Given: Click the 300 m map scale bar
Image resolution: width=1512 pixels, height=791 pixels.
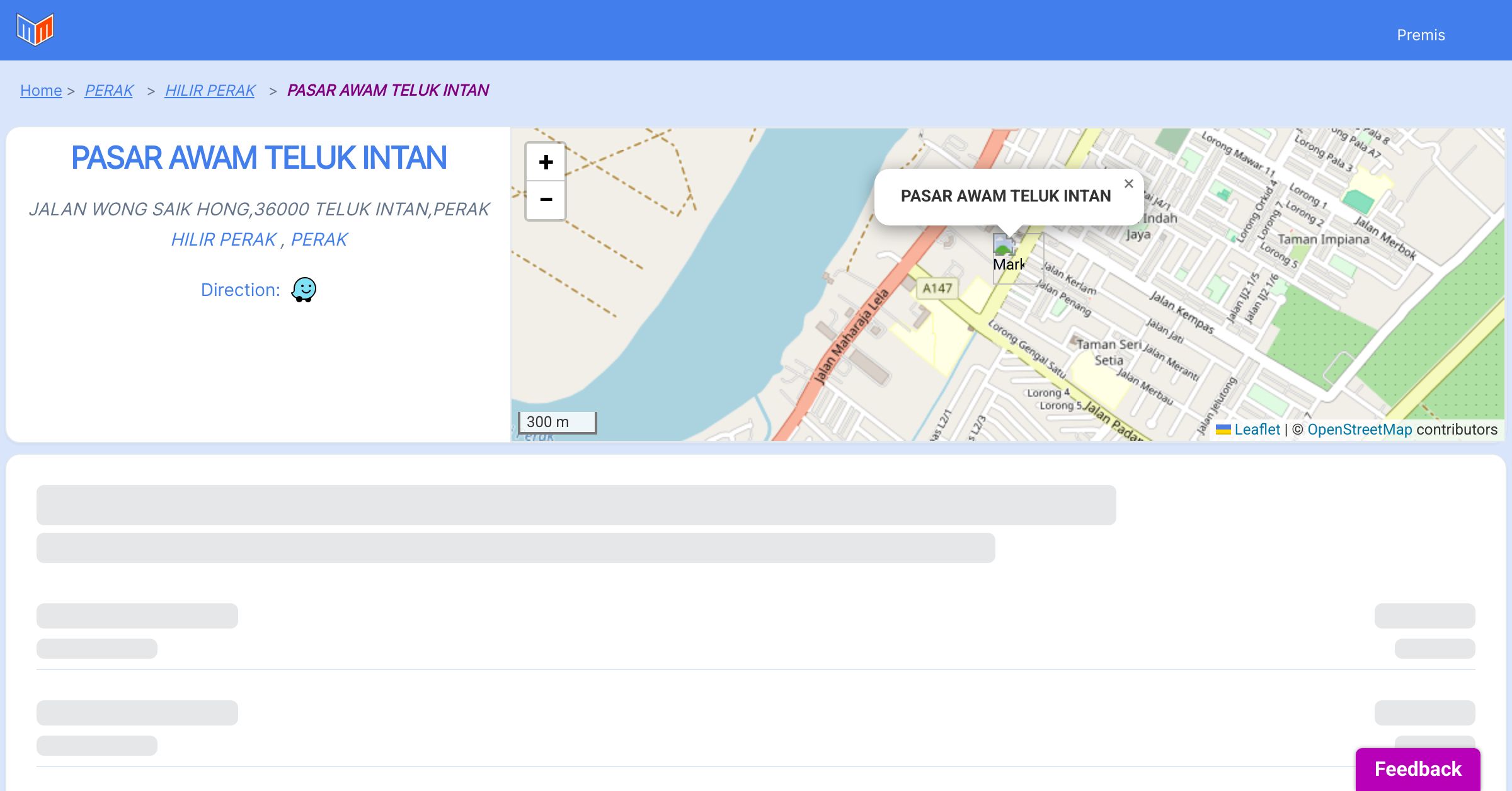Looking at the screenshot, I should pos(557,422).
